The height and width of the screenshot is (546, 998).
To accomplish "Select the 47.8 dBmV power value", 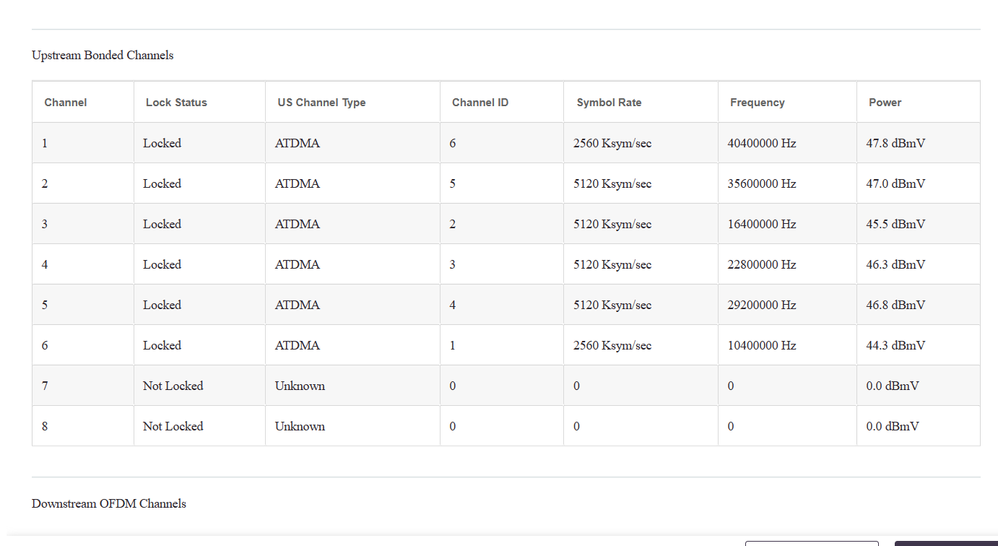I will [895, 143].
